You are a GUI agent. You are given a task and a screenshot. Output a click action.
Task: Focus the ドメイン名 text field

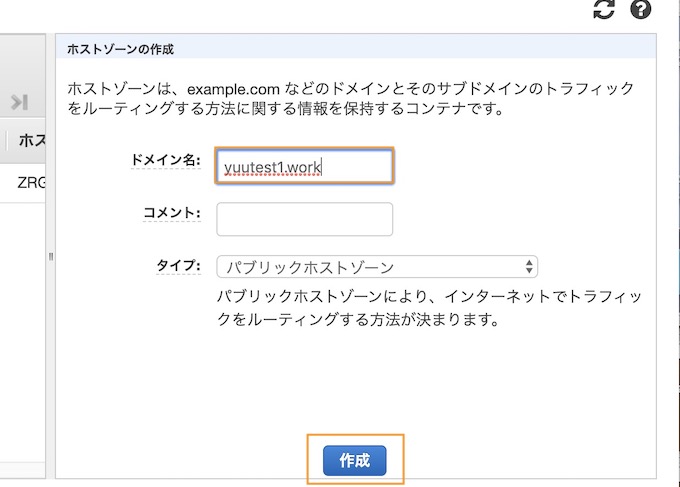coord(304,166)
